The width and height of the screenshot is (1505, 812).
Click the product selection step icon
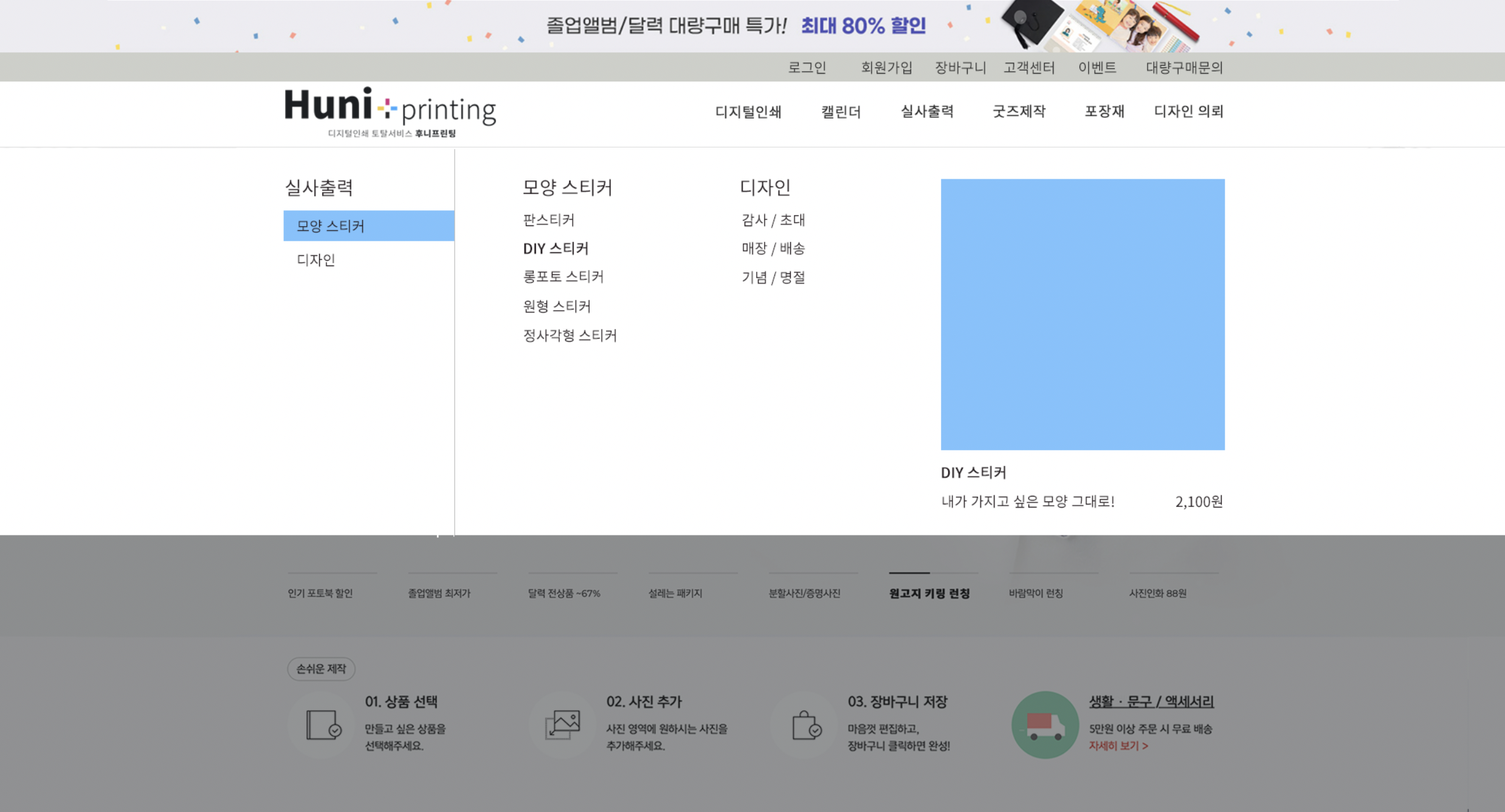coord(322,724)
